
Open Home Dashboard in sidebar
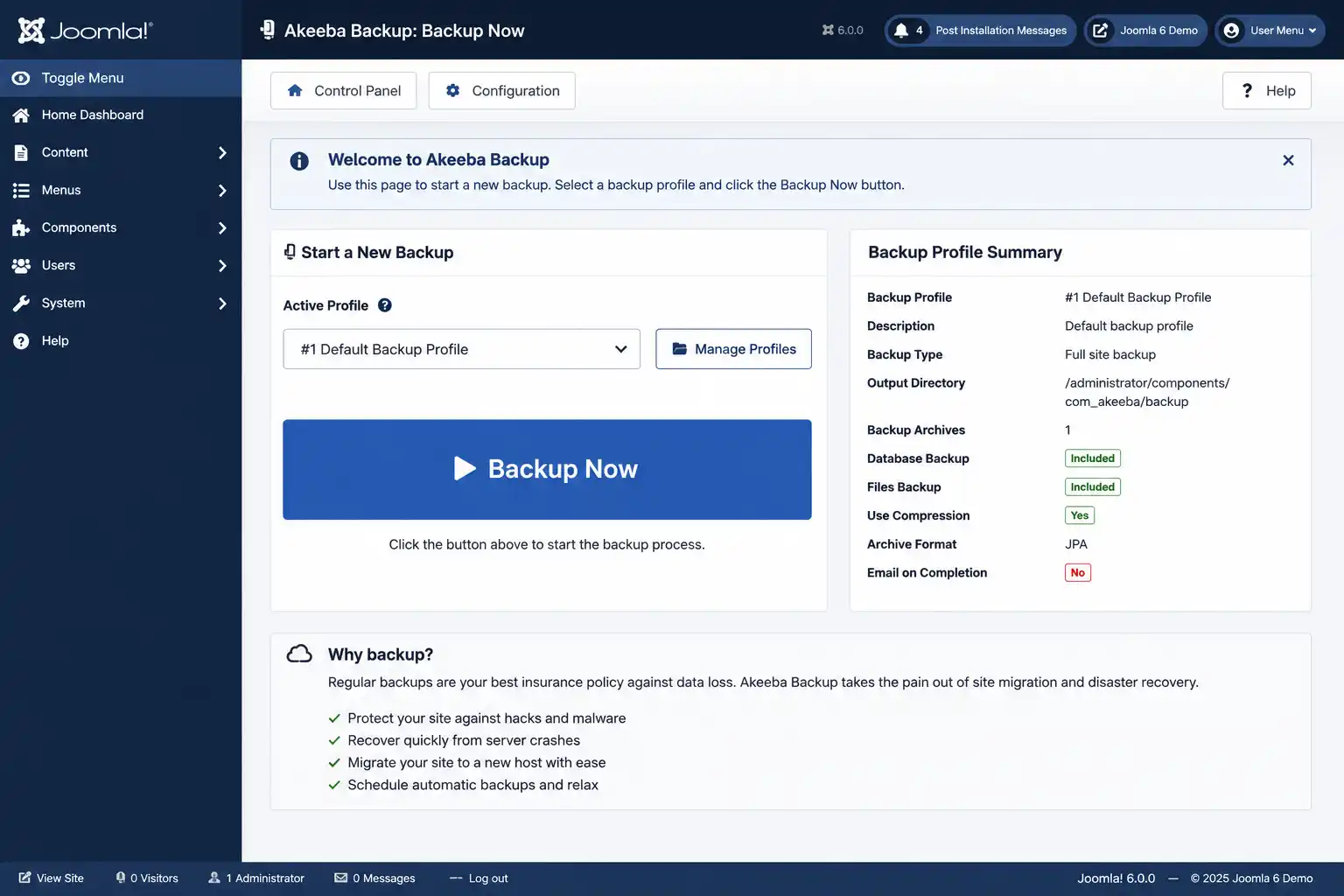[121, 115]
